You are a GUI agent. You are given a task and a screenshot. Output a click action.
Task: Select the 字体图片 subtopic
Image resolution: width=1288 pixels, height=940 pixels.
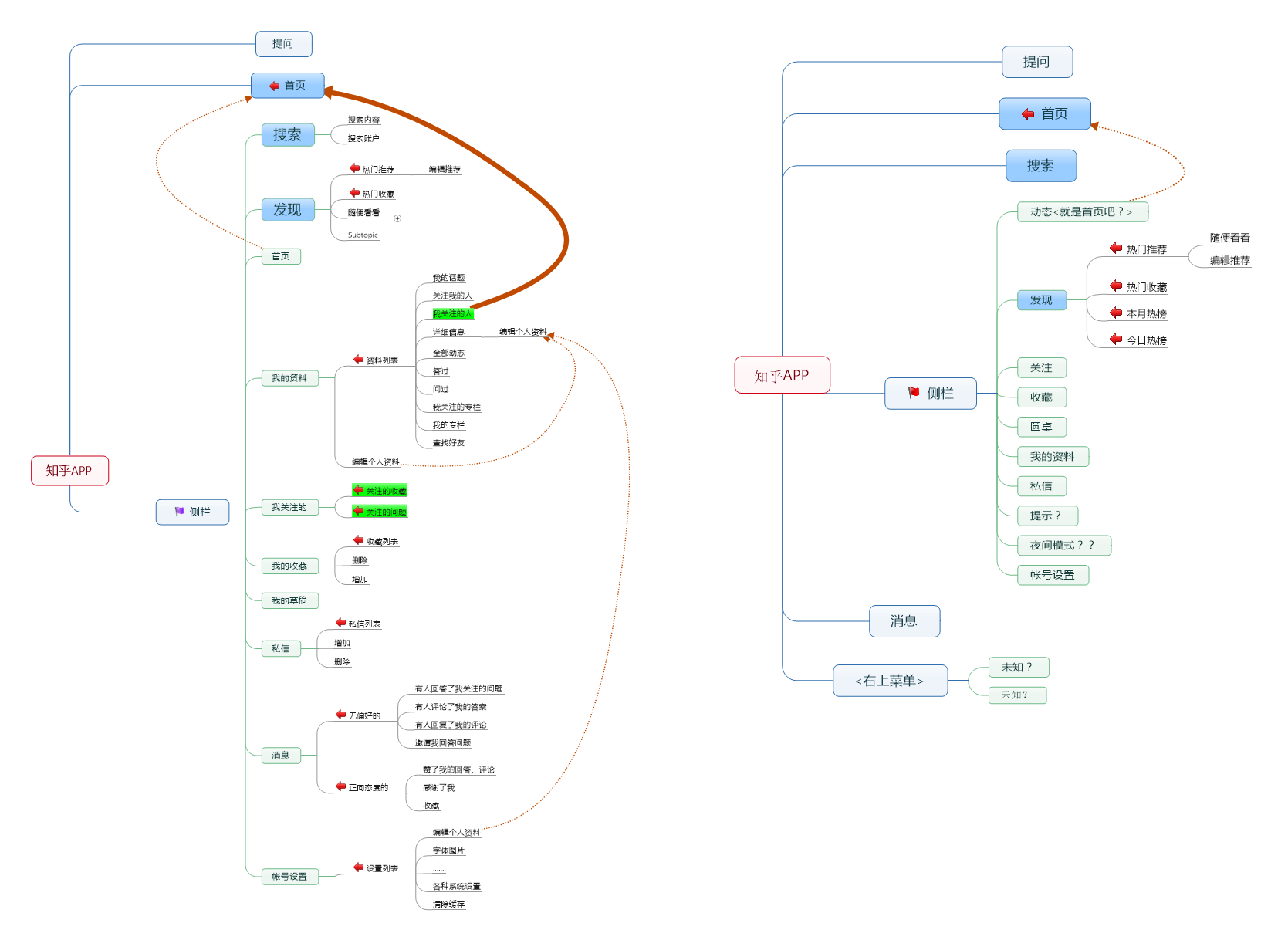[448, 850]
